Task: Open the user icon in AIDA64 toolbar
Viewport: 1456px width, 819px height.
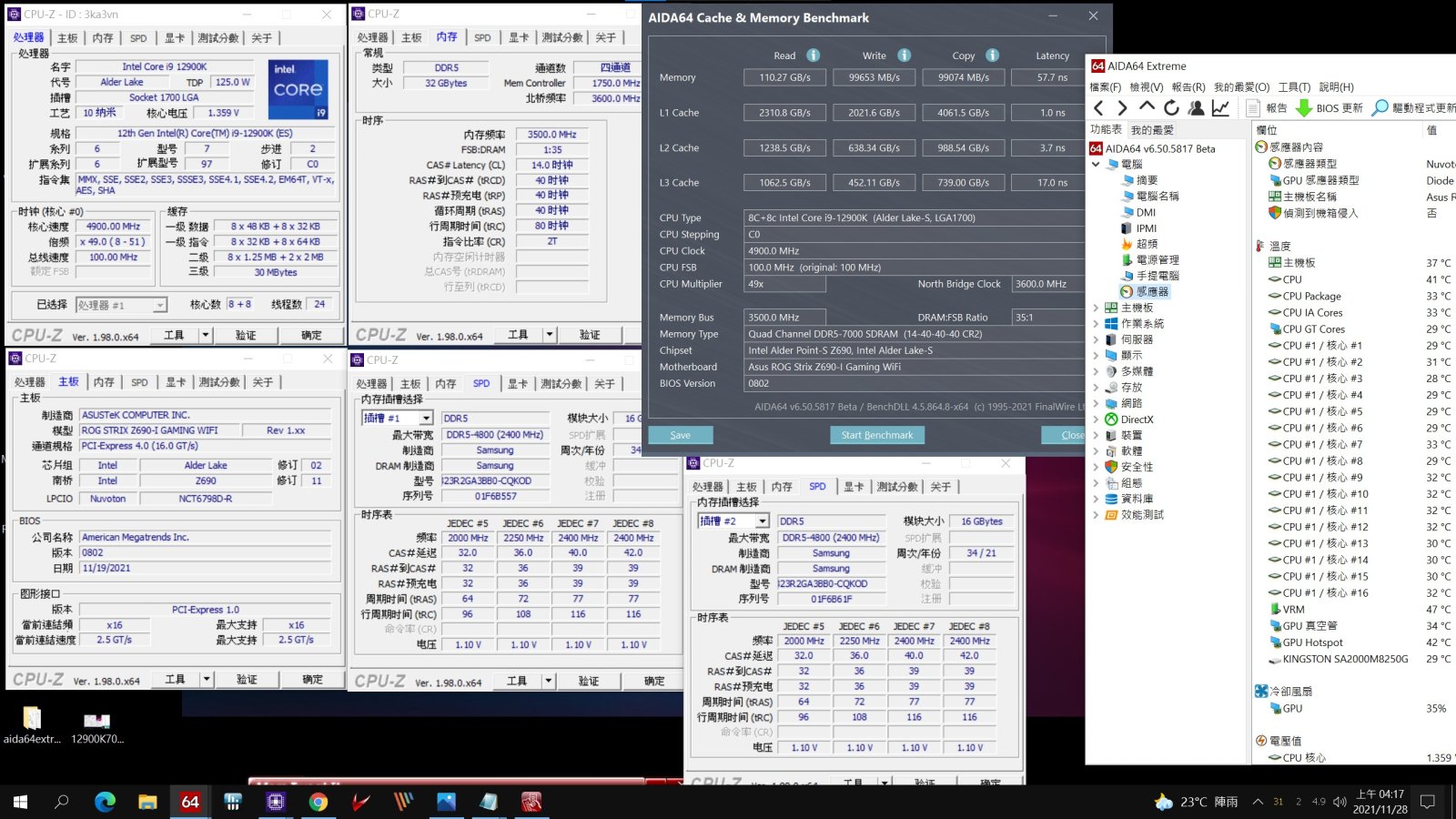Action: 1196,108
